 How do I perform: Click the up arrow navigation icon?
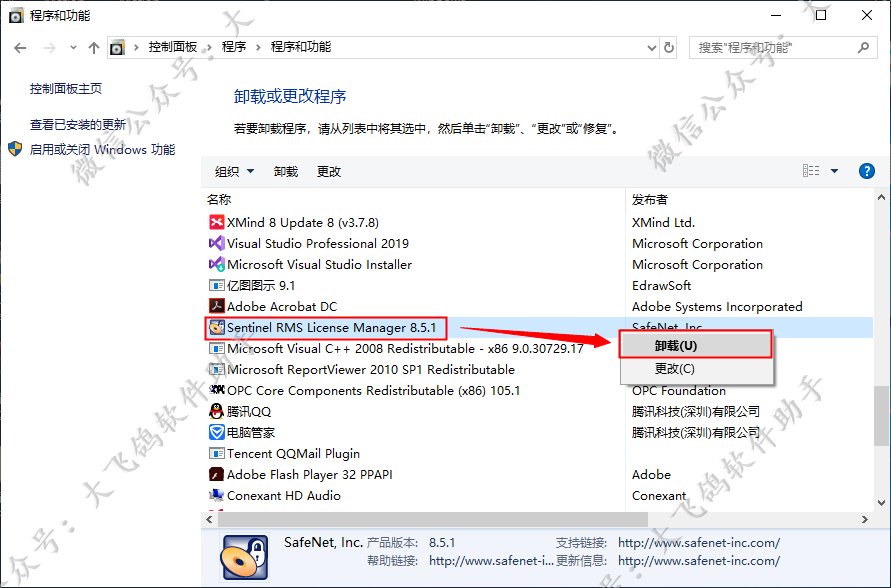94,47
